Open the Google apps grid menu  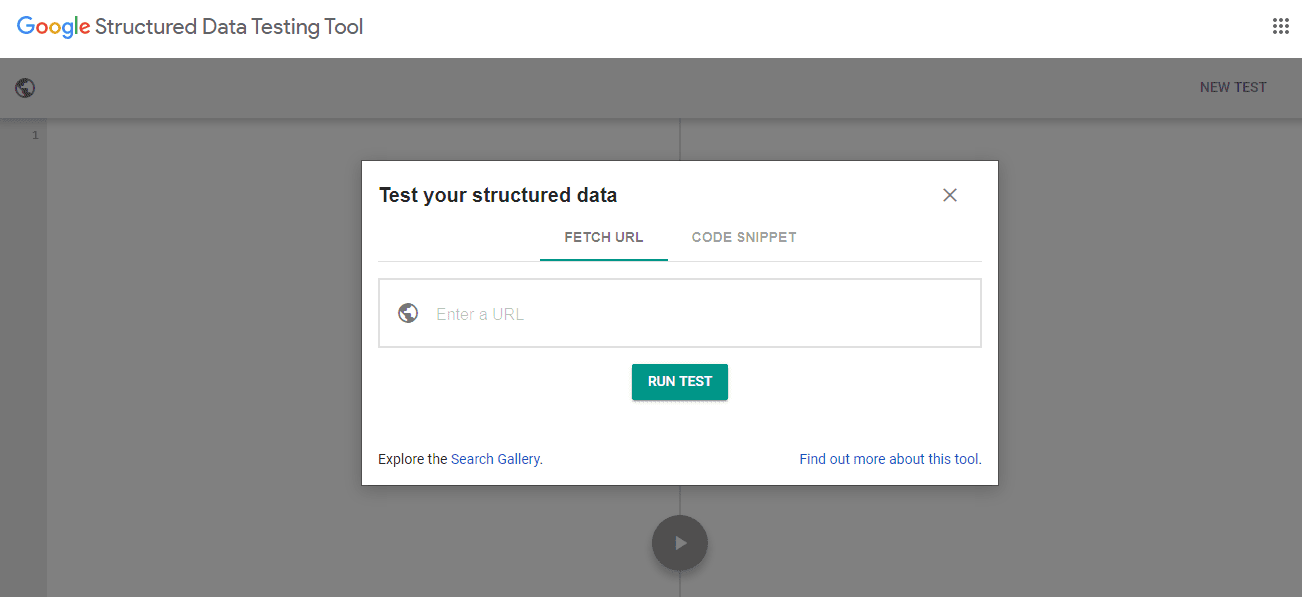(x=1280, y=27)
